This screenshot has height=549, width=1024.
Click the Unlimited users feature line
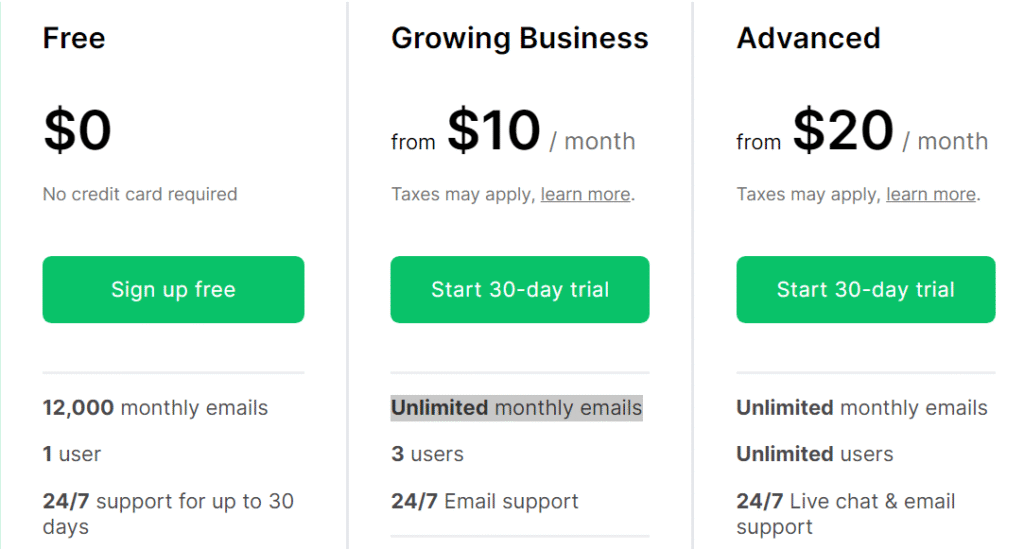tap(815, 454)
